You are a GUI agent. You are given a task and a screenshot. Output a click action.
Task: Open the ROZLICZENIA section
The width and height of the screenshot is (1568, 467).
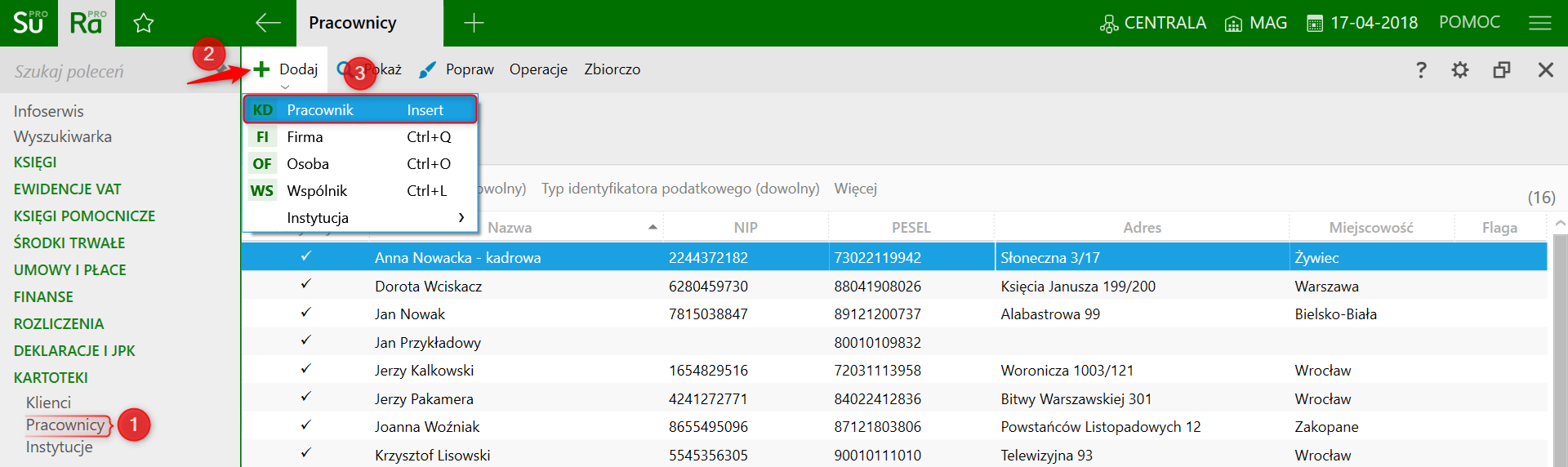58,323
